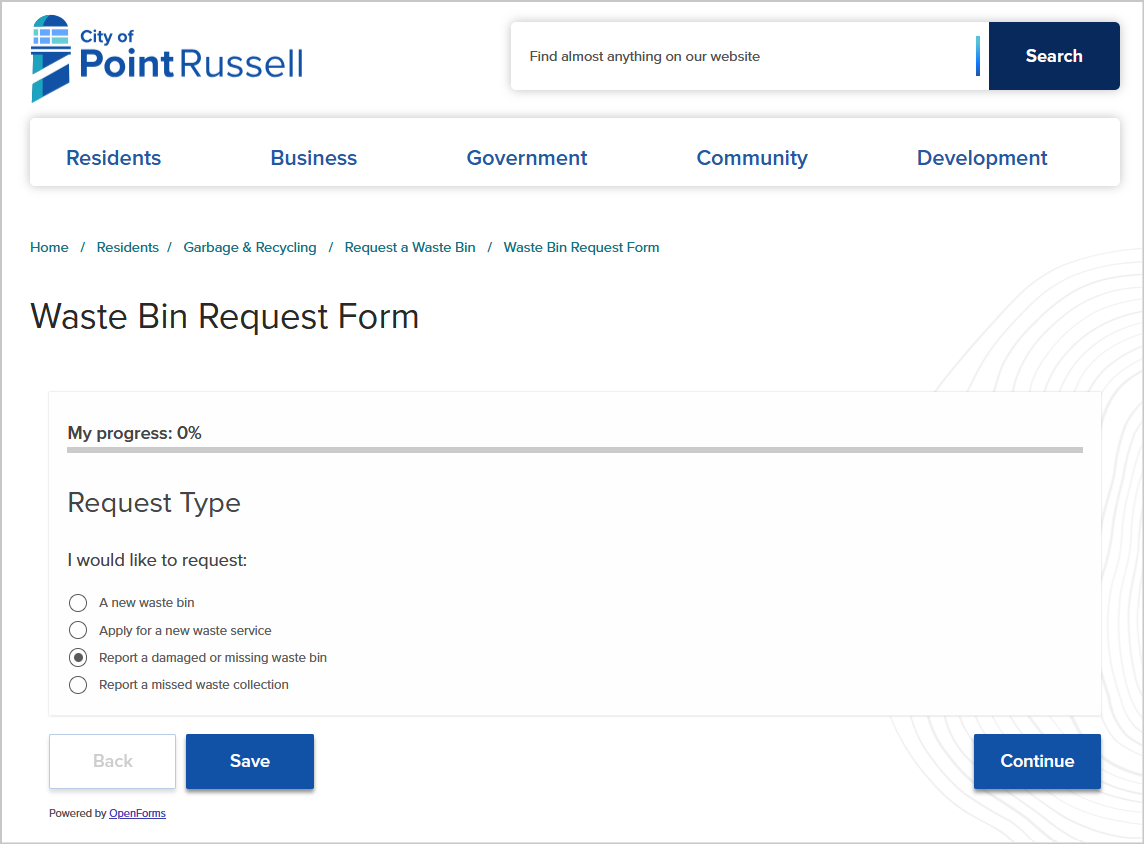
Task: Save the form progress
Action: (x=250, y=761)
